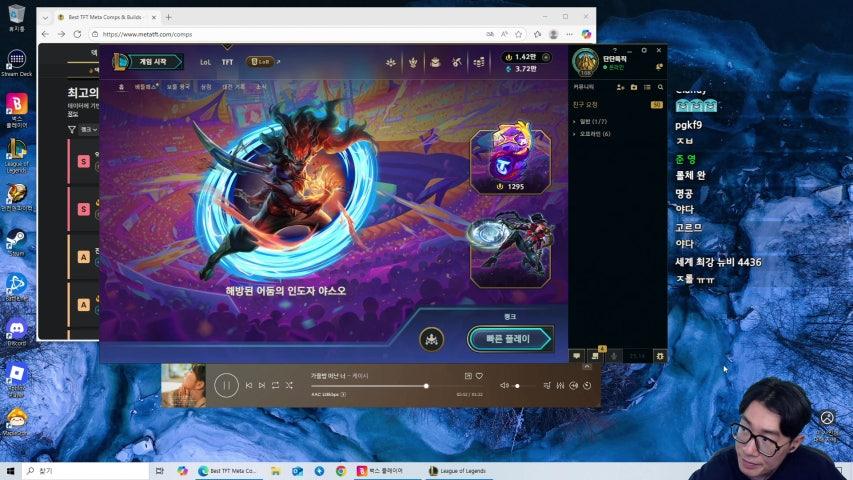Open the Steam desktop shortcut
The image size is (853, 480).
[16, 242]
